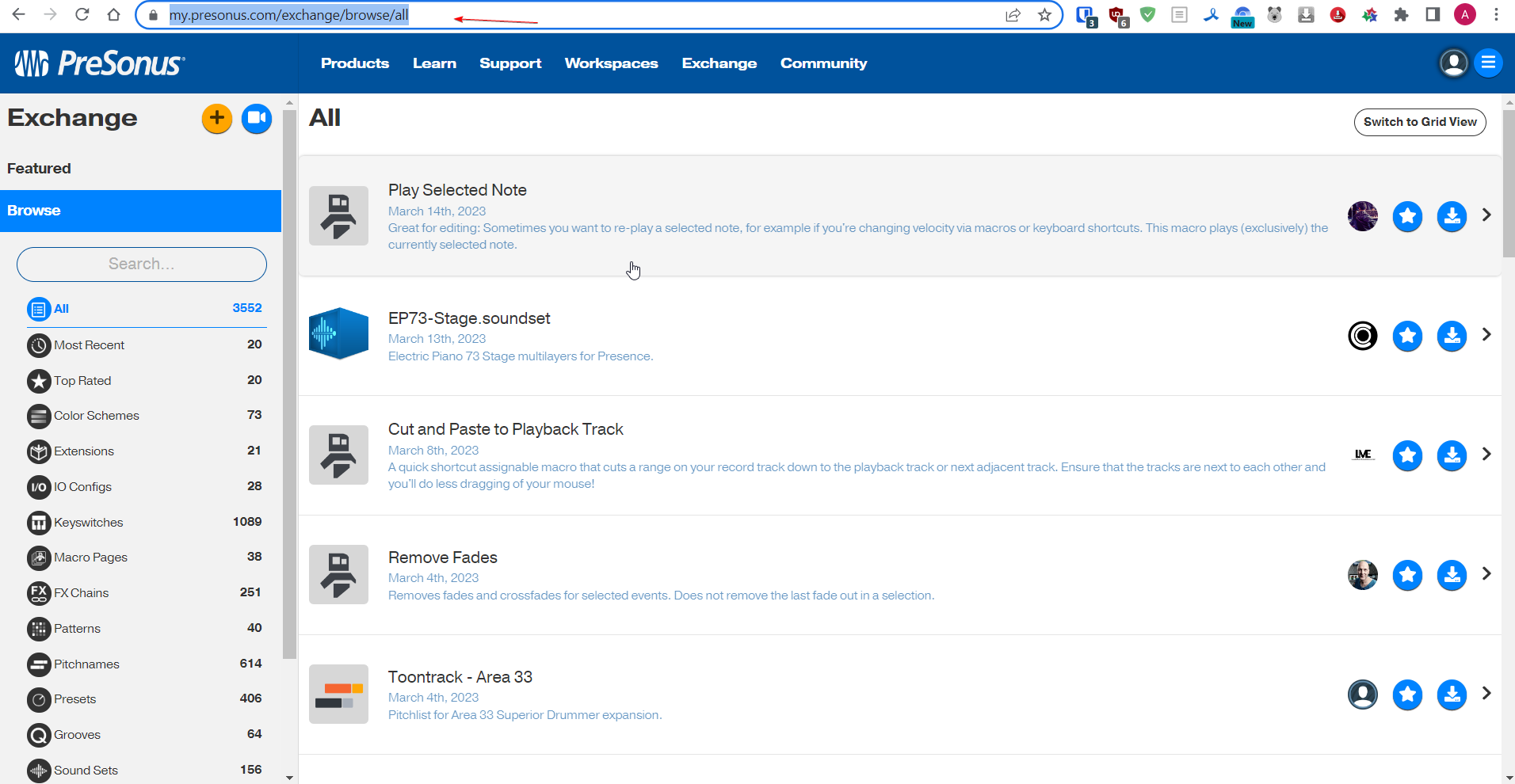Click the blue video camera icon
1515x784 pixels.
pos(257,119)
